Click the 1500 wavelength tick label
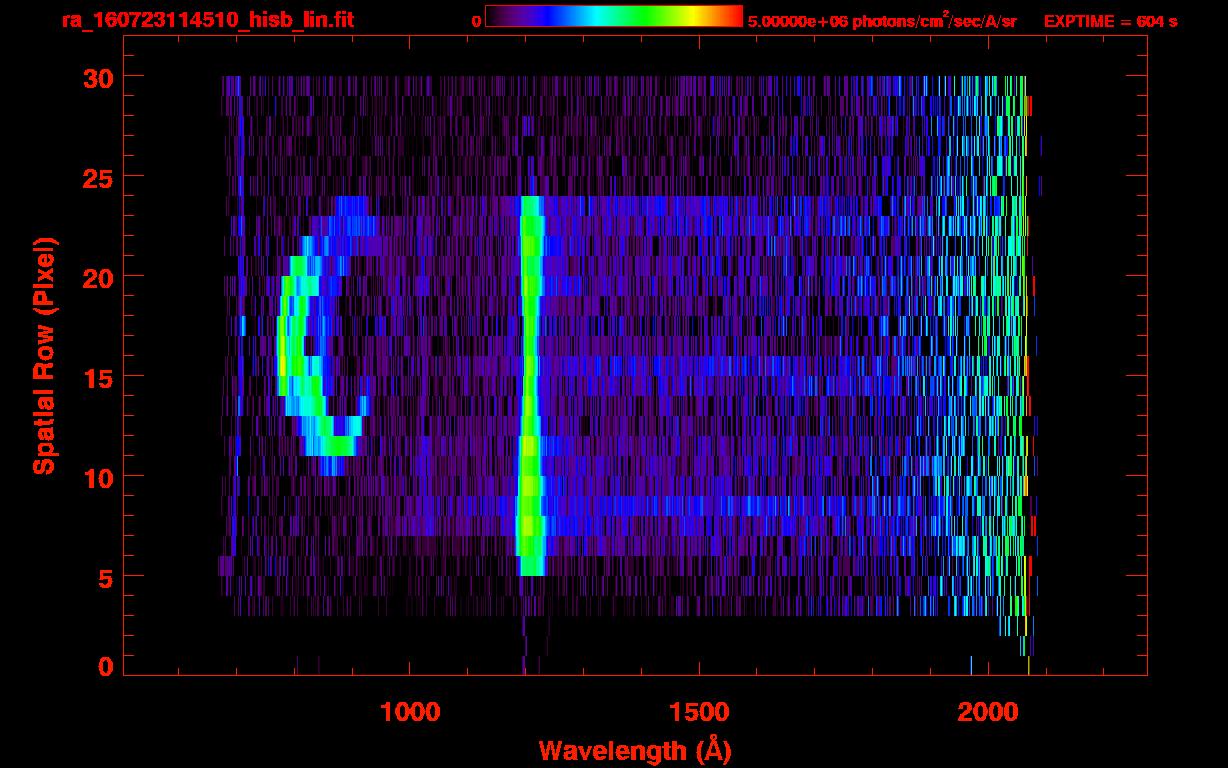1228x768 pixels. (x=698, y=713)
